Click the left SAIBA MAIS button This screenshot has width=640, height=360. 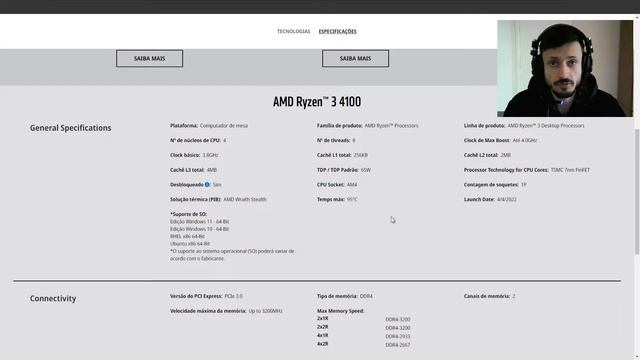[x=149, y=58]
